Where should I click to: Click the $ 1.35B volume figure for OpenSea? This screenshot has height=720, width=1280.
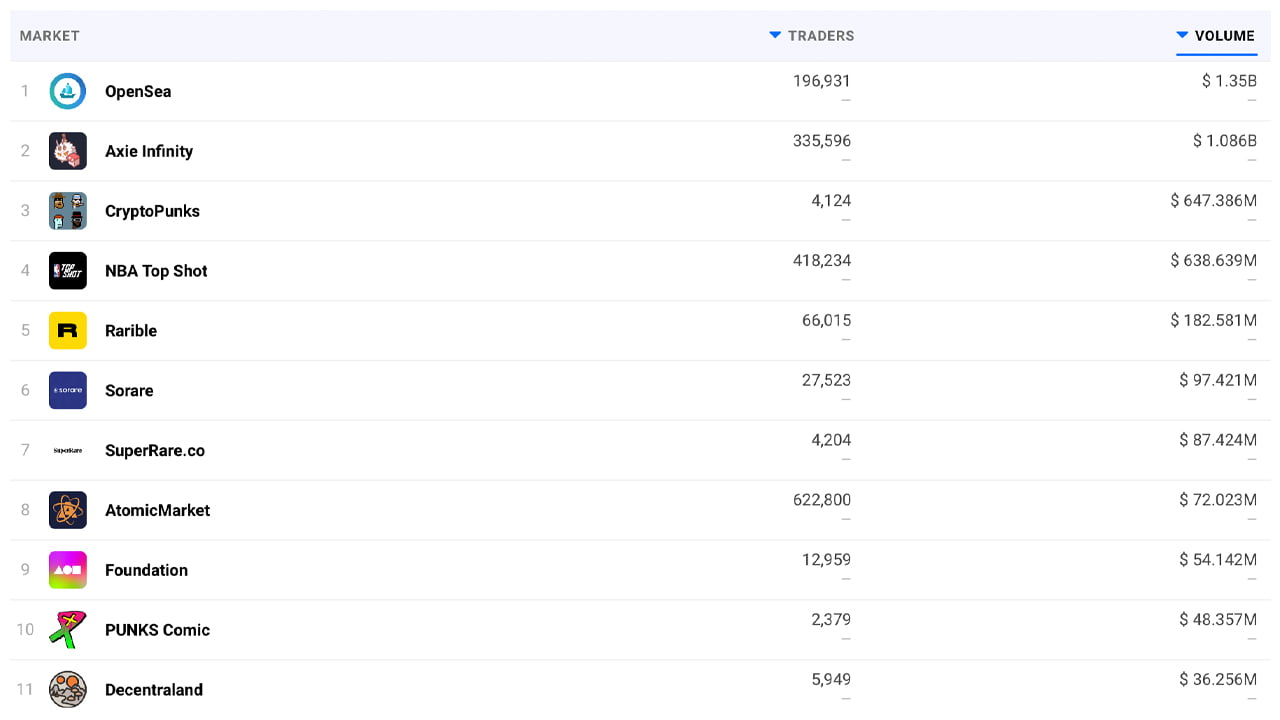click(x=1228, y=81)
